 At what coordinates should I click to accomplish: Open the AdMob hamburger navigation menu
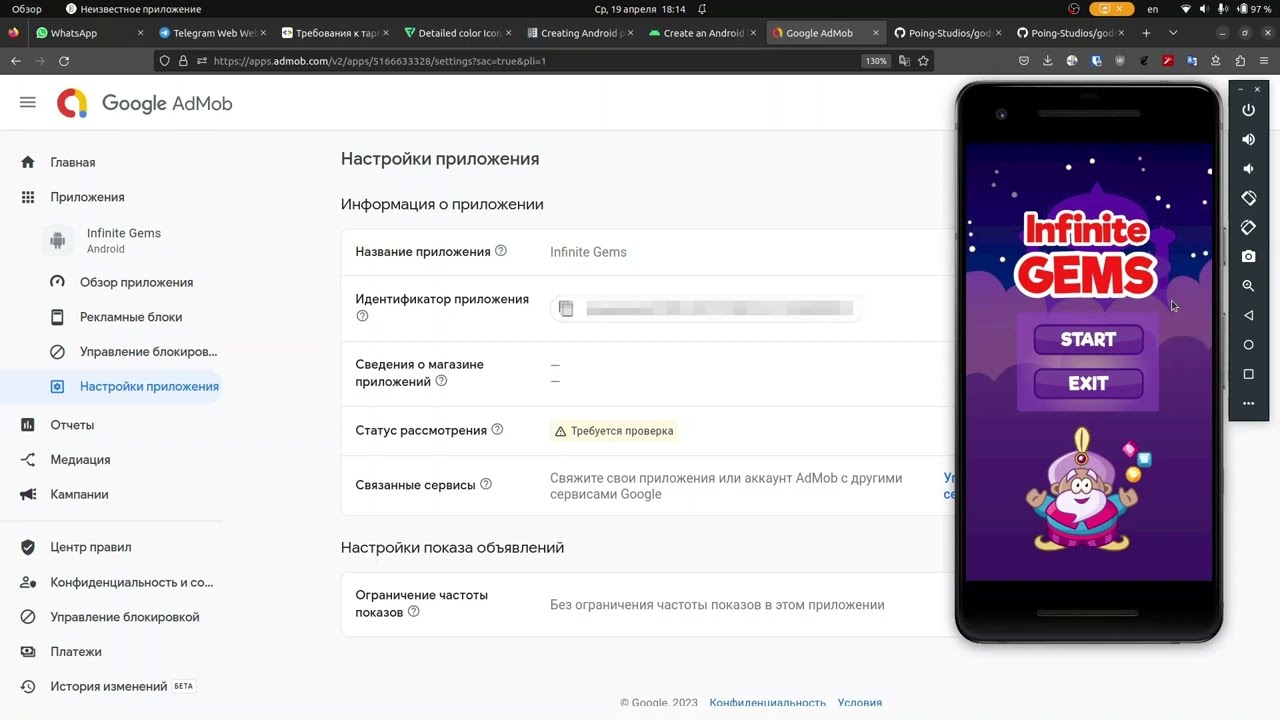pyautogui.click(x=28, y=103)
